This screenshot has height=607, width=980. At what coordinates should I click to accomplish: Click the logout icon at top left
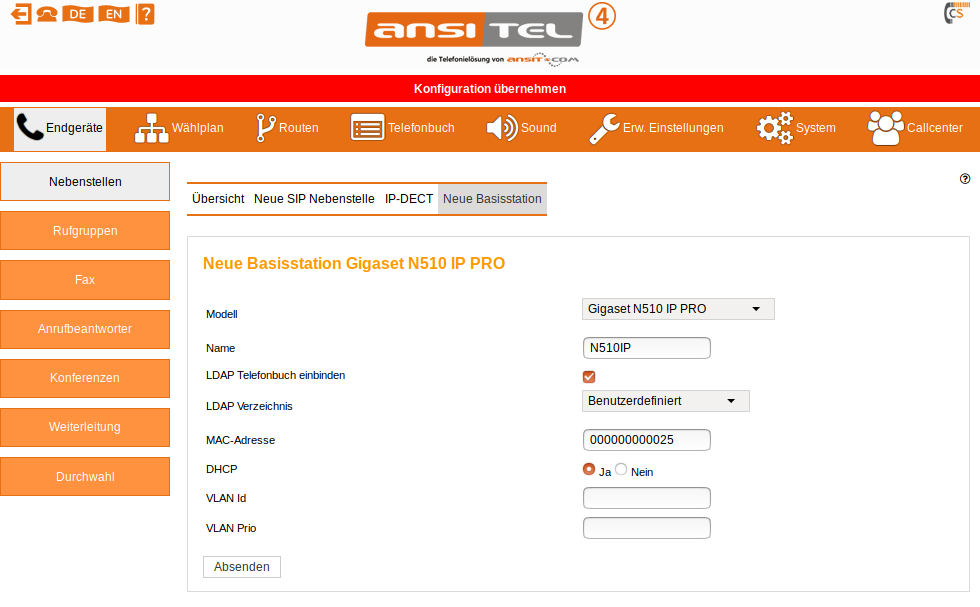pyautogui.click(x=19, y=14)
